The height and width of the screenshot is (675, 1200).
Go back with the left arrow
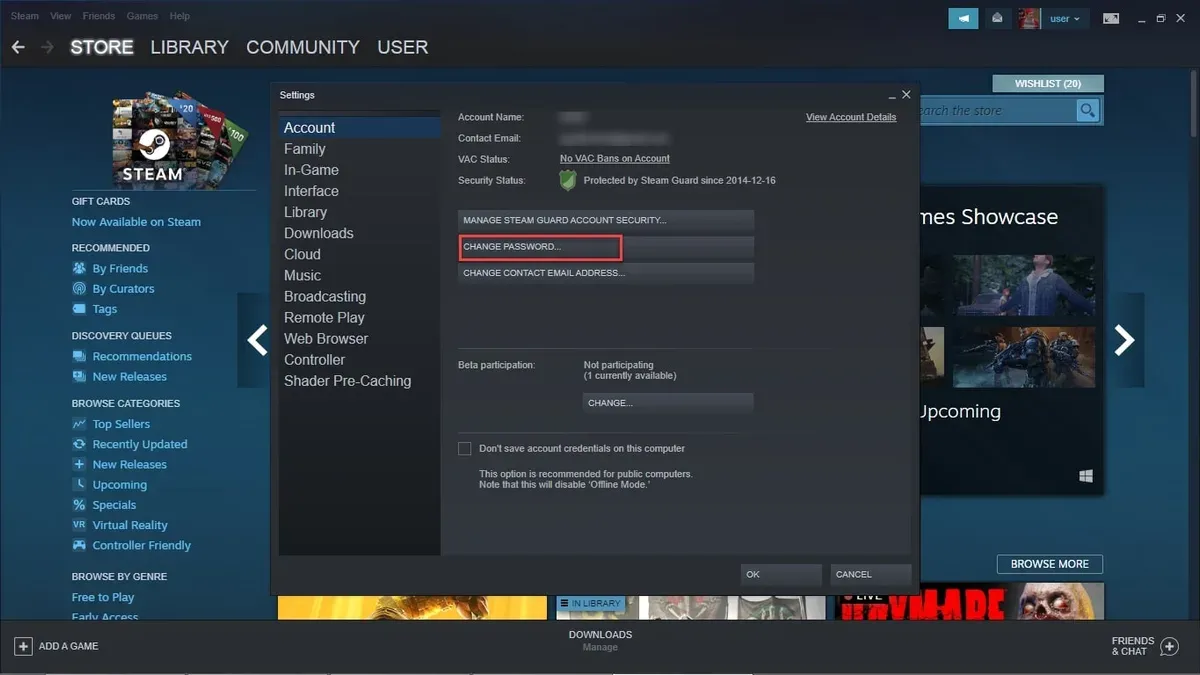tap(18, 47)
